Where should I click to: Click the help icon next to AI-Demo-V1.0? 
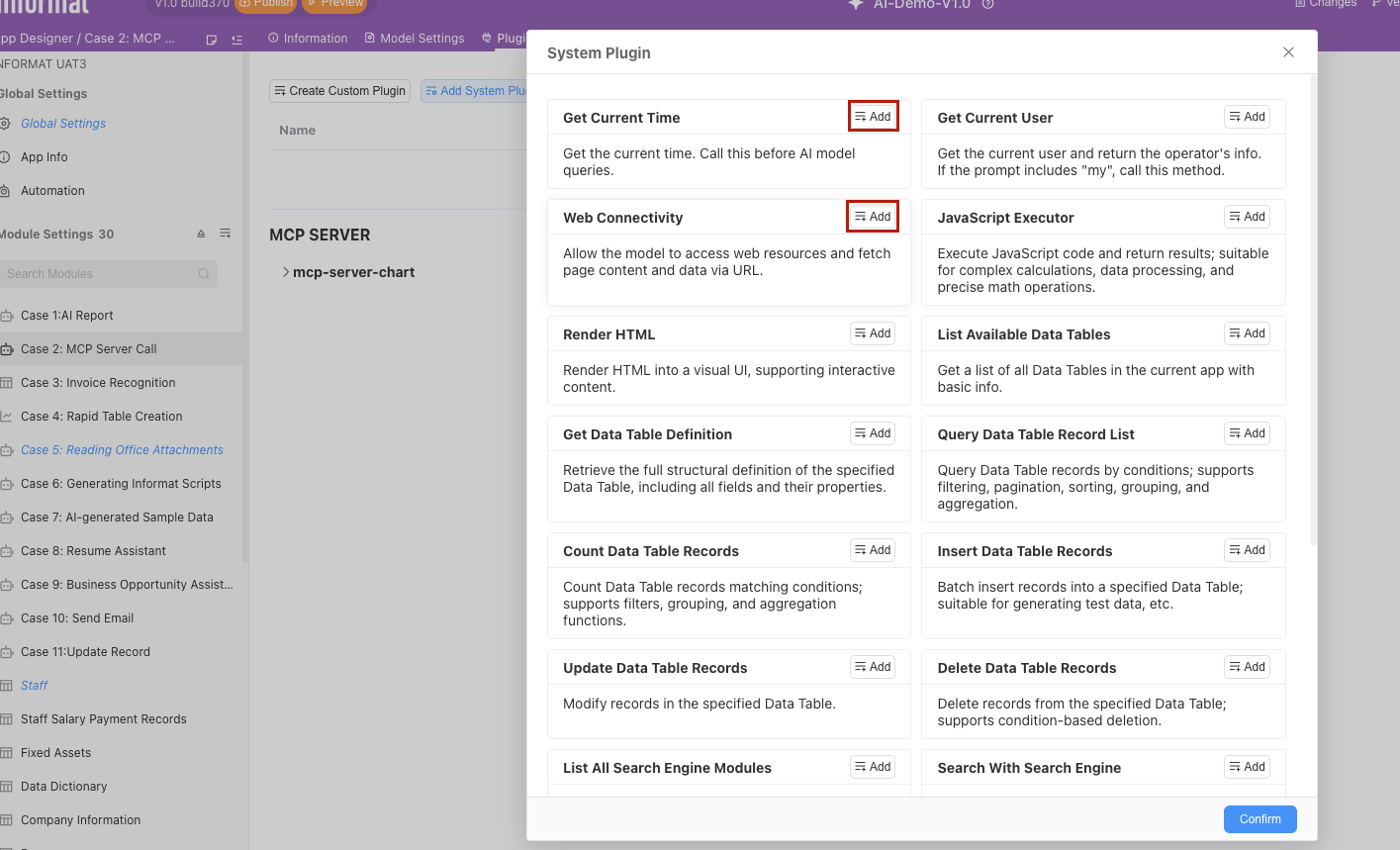point(987,5)
